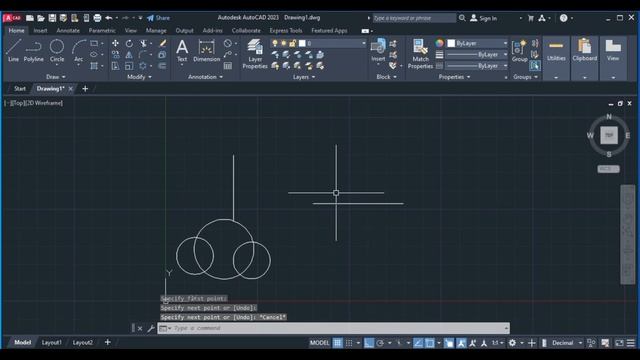The image size is (640, 360).
Task: Toggle drawing grid display in status bar
Action: 338,343
